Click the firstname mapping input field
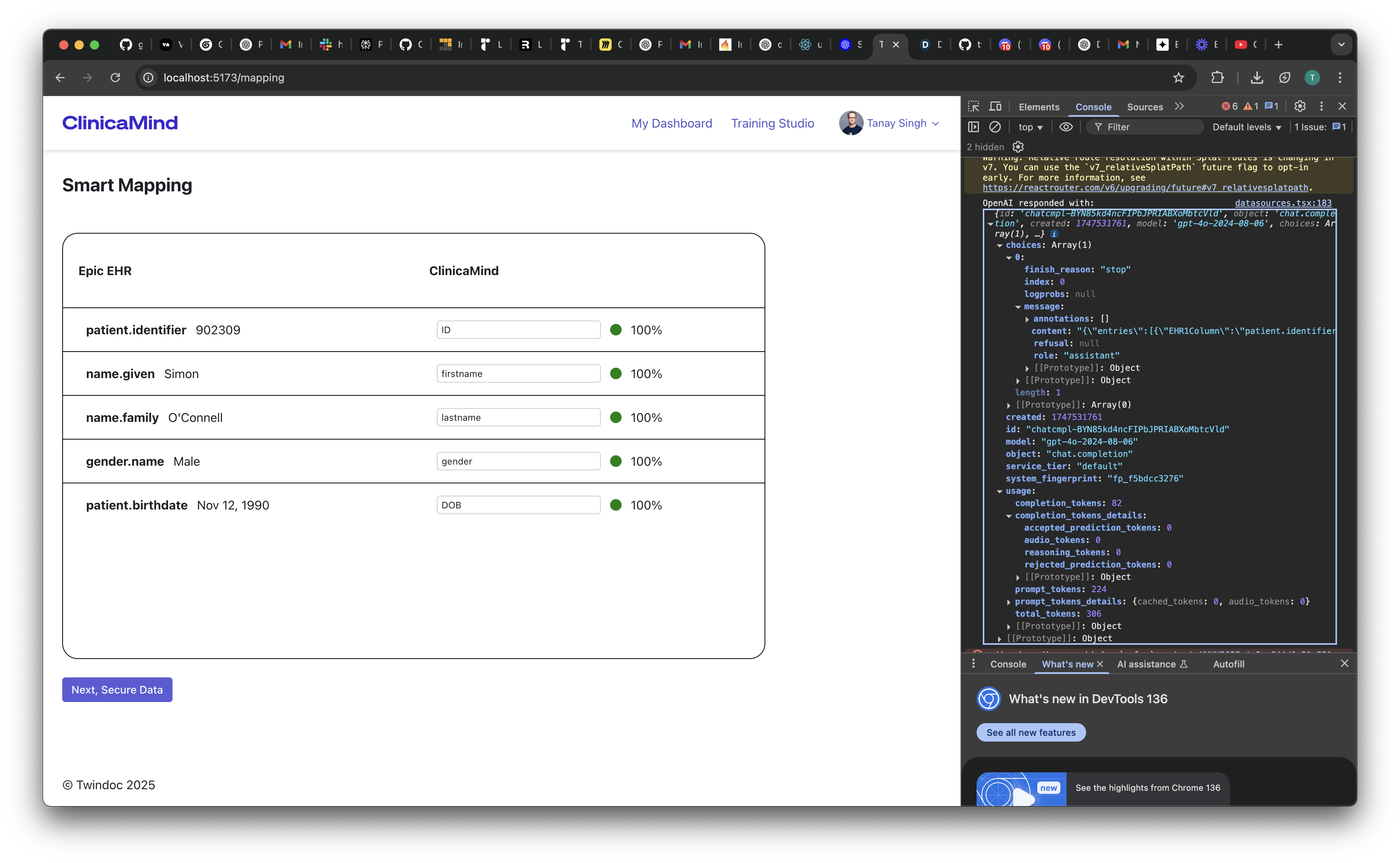The image size is (1400, 863). 518,373
